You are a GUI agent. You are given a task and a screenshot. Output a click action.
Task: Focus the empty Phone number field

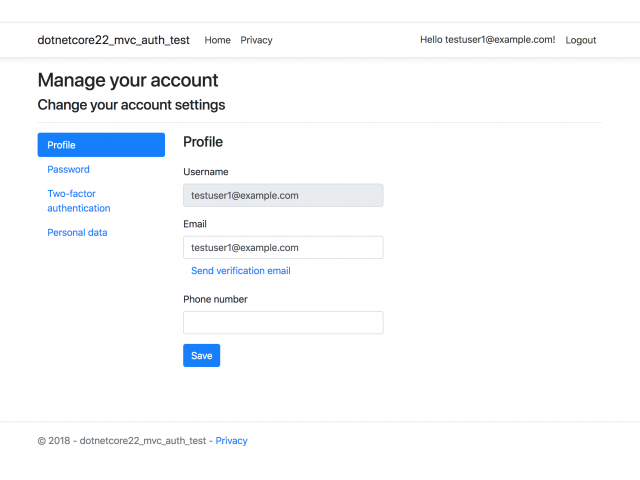pyautogui.click(x=283, y=322)
